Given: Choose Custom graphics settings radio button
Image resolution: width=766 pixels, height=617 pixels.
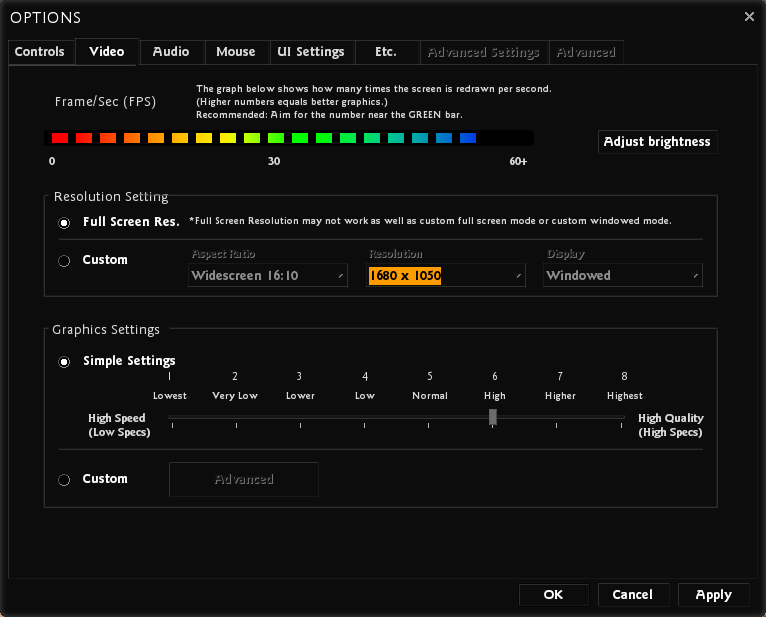Looking at the screenshot, I should click(x=64, y=480).
